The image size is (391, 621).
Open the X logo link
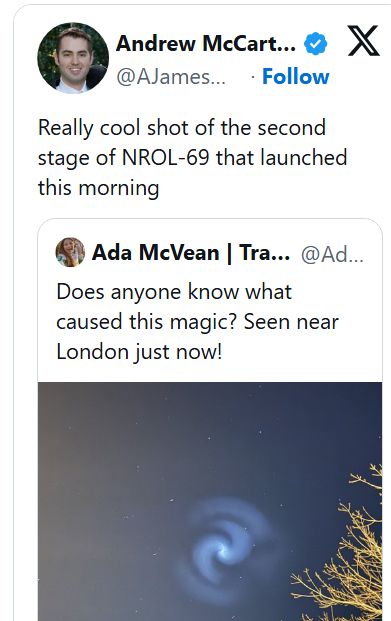coord(363,40)
